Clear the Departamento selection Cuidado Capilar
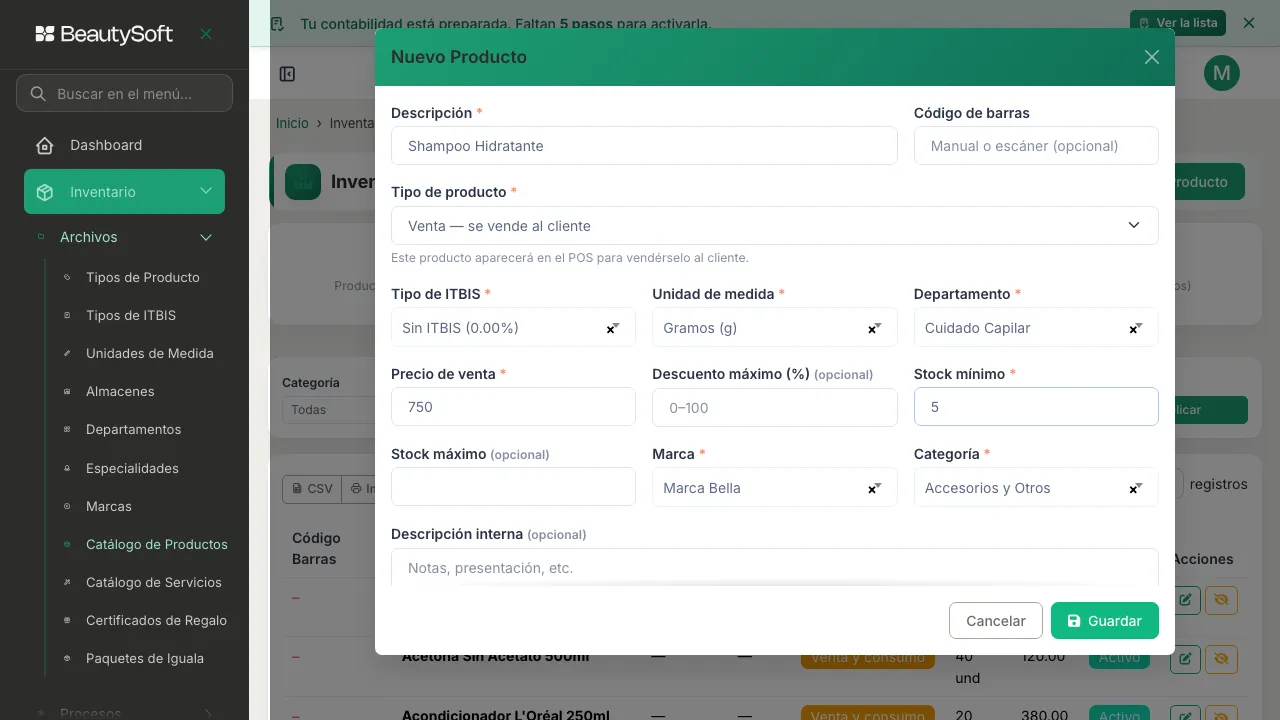The width and height of the screenshot is (1280, 720). pyautogui.click(x=1134, y=329)
